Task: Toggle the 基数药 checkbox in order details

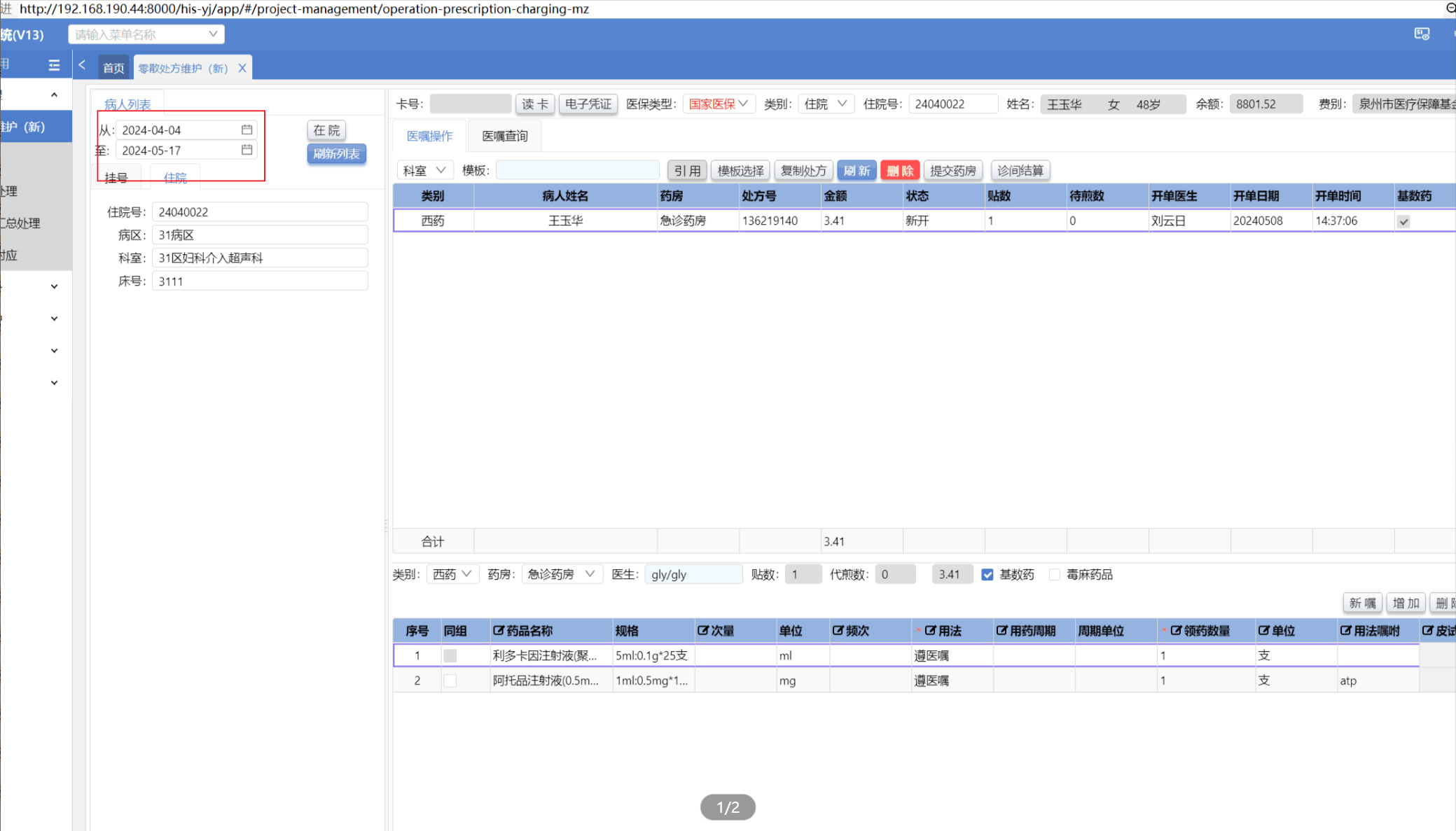Action: click(987, 575)
